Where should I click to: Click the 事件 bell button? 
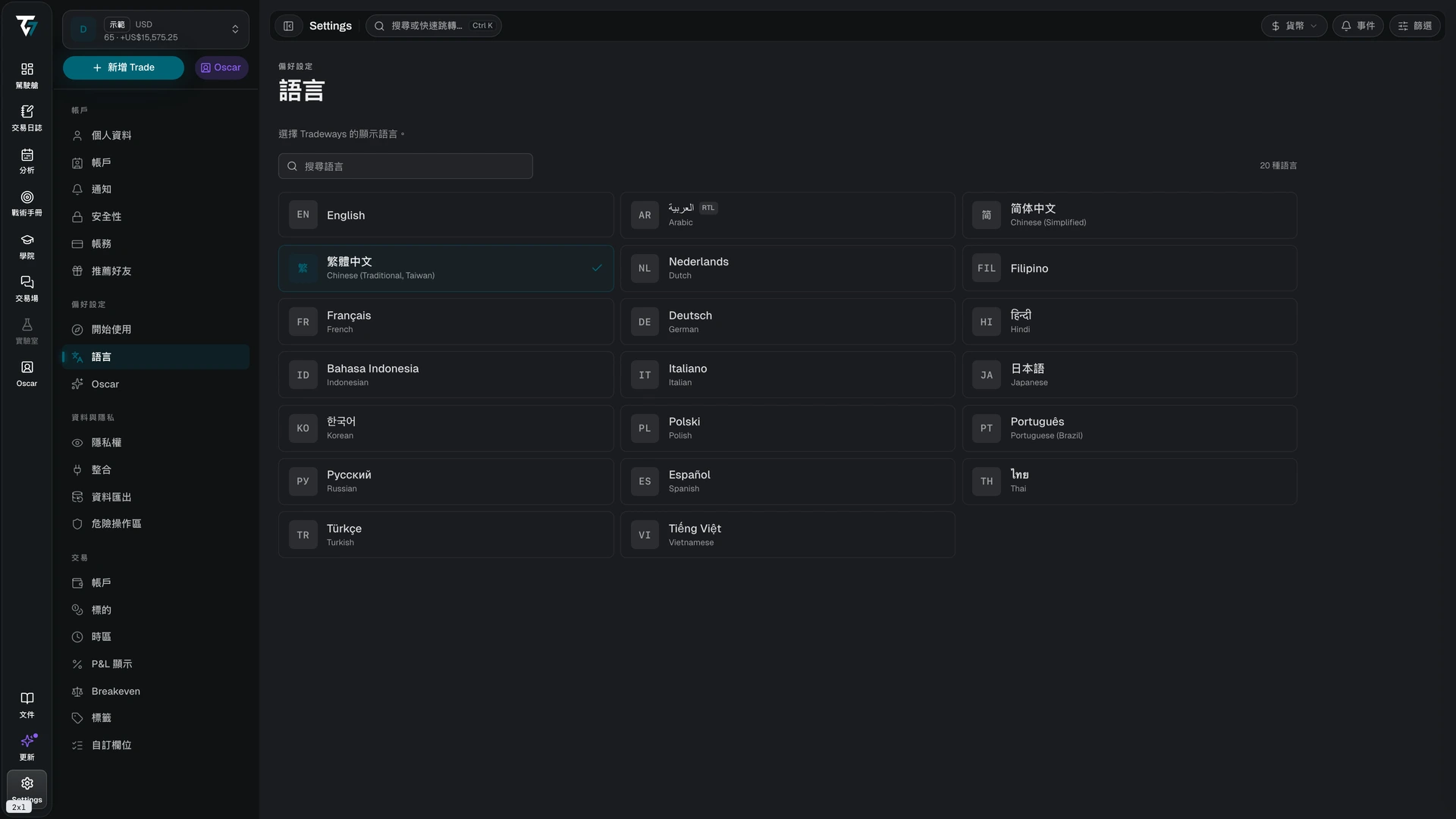pyautogui.click(x=1357, y=26)
